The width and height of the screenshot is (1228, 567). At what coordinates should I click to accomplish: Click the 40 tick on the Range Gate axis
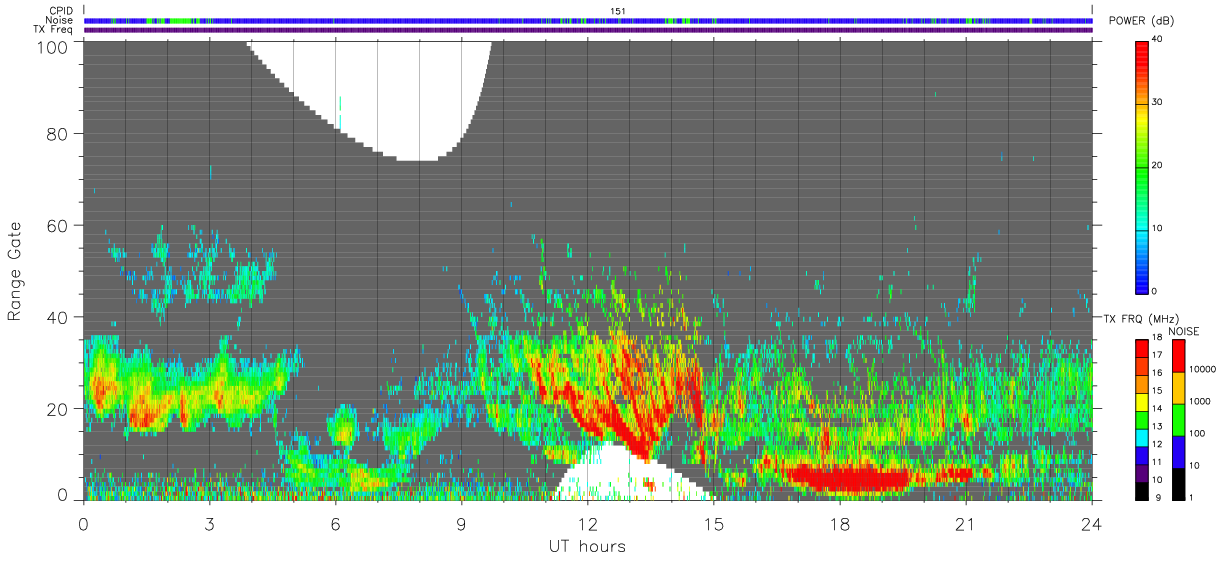pyautogui.click(x=58, y=318)
